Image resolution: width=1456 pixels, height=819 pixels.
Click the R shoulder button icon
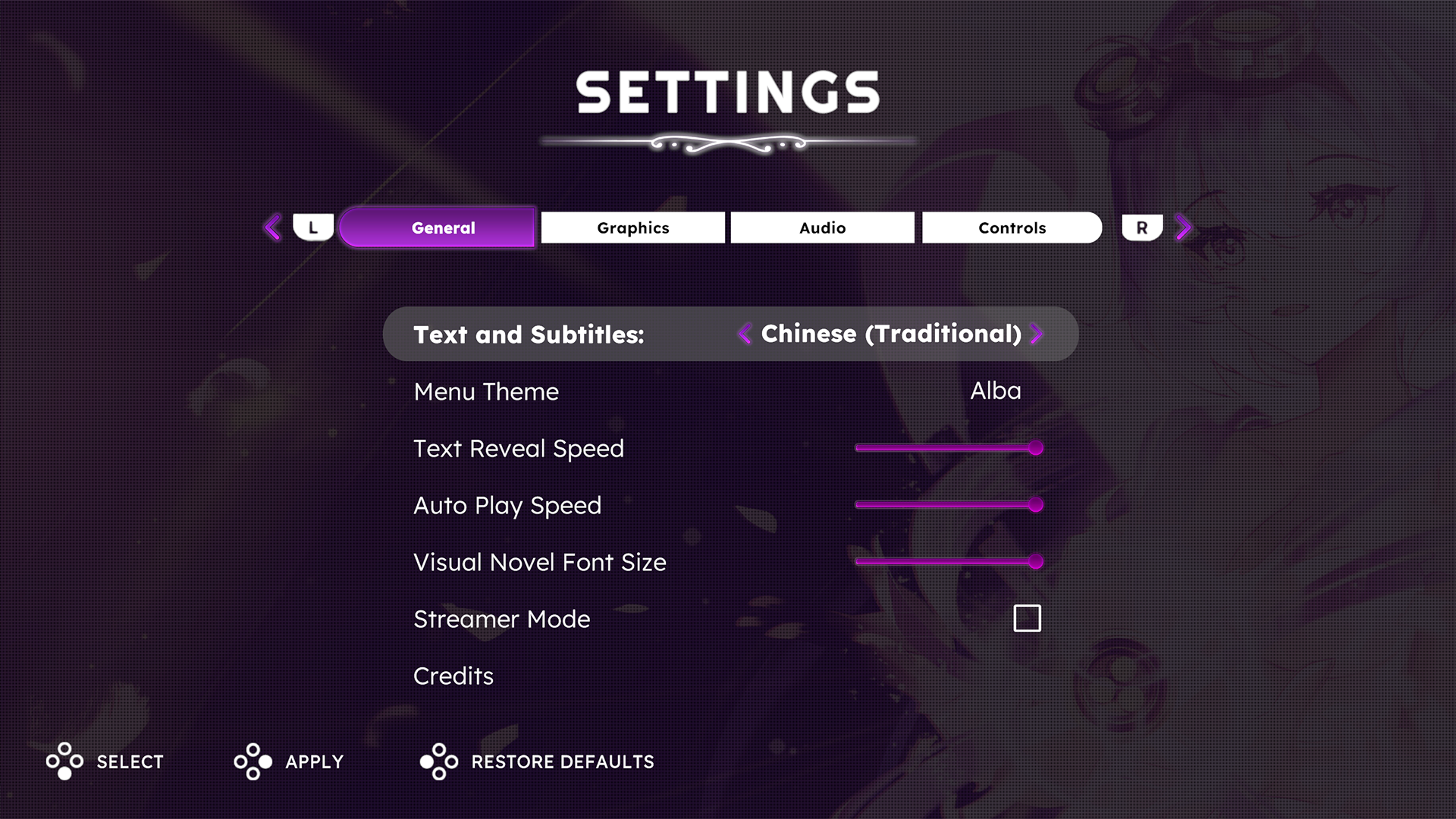1142,227
